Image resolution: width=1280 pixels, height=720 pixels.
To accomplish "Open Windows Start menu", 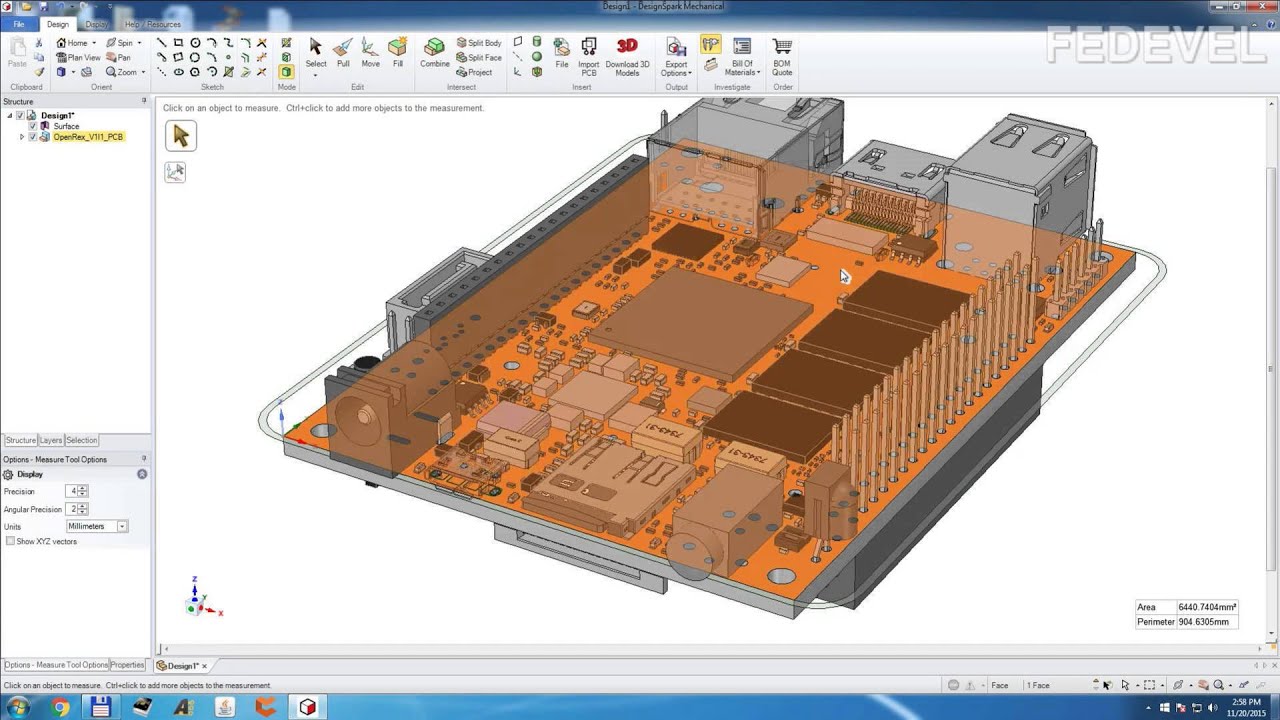I will coord(18,707).
